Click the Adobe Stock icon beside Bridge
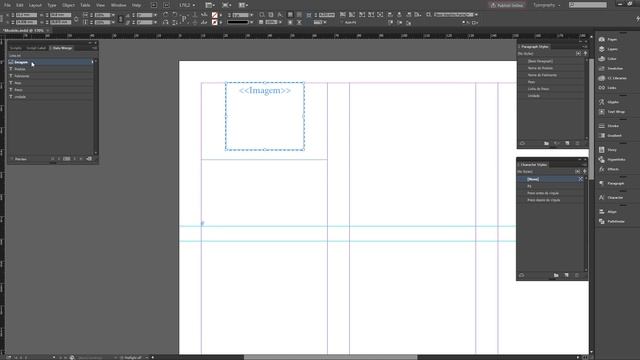Screen dimensions: 640x360 [x=166, y=5]
